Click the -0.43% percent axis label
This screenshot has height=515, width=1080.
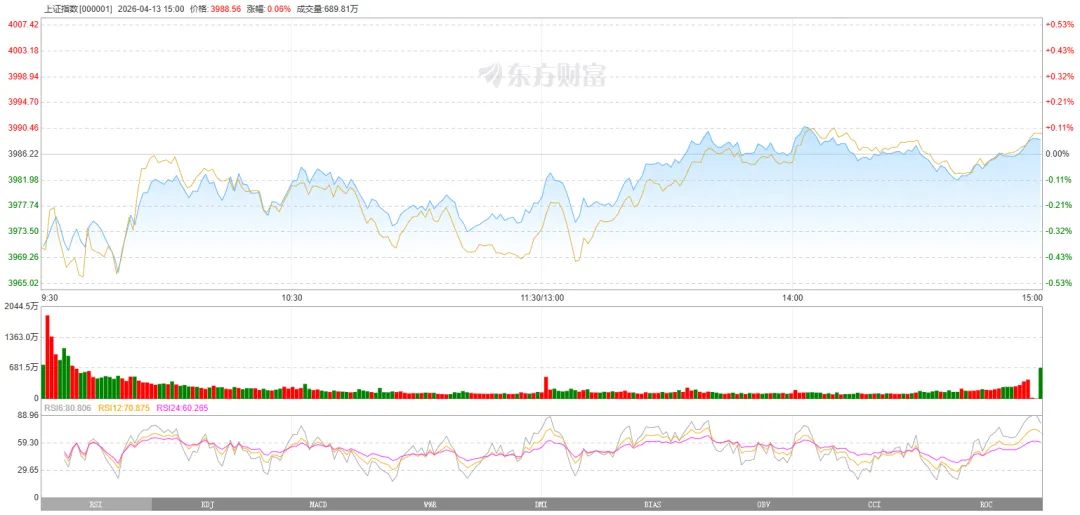click(x=1059, y=257)
